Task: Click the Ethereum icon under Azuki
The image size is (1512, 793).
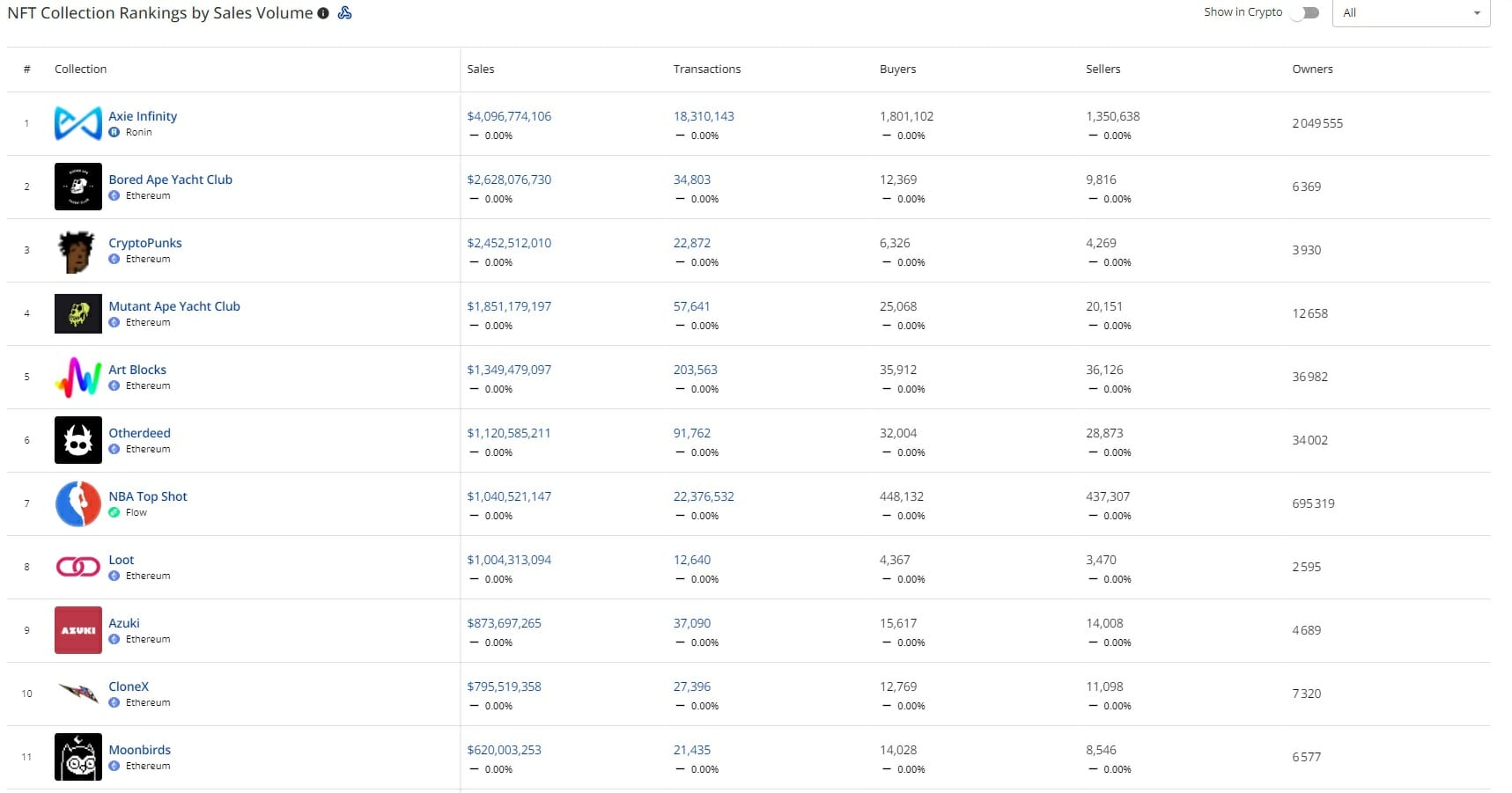Action: [x=114, y=639]
